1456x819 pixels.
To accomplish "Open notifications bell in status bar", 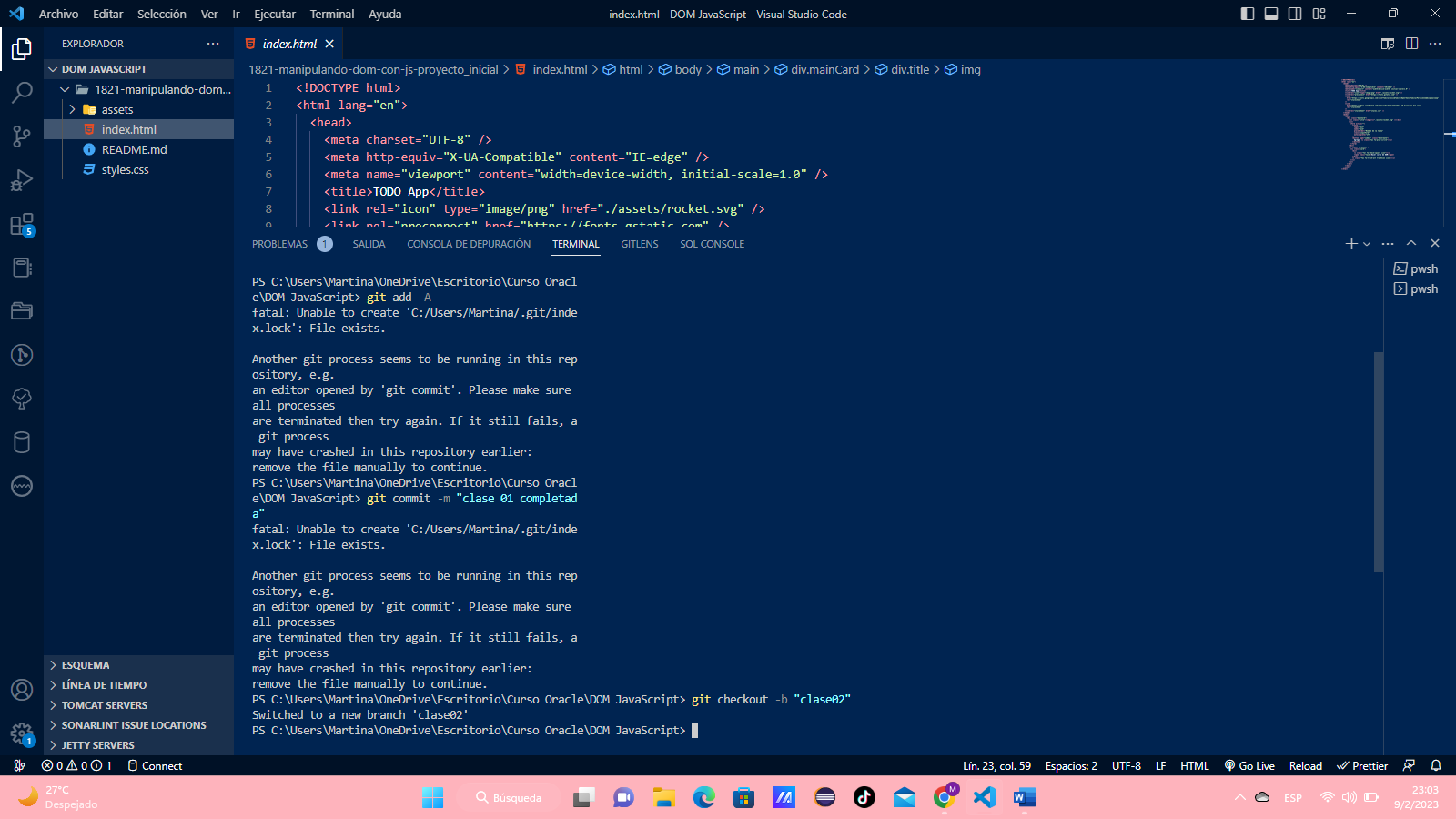I will click(1436, 765).
